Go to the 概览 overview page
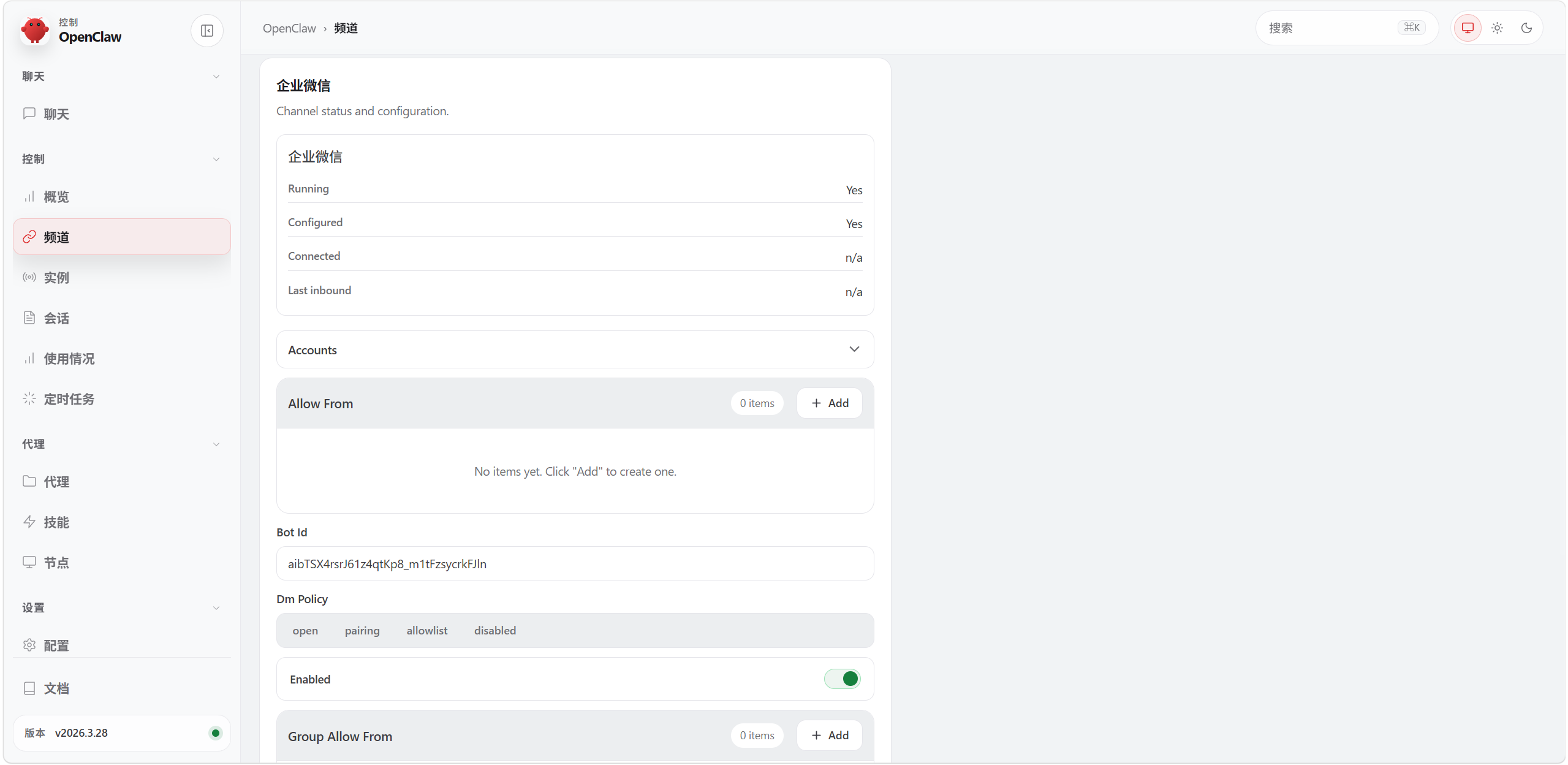 tap(56, 197)
